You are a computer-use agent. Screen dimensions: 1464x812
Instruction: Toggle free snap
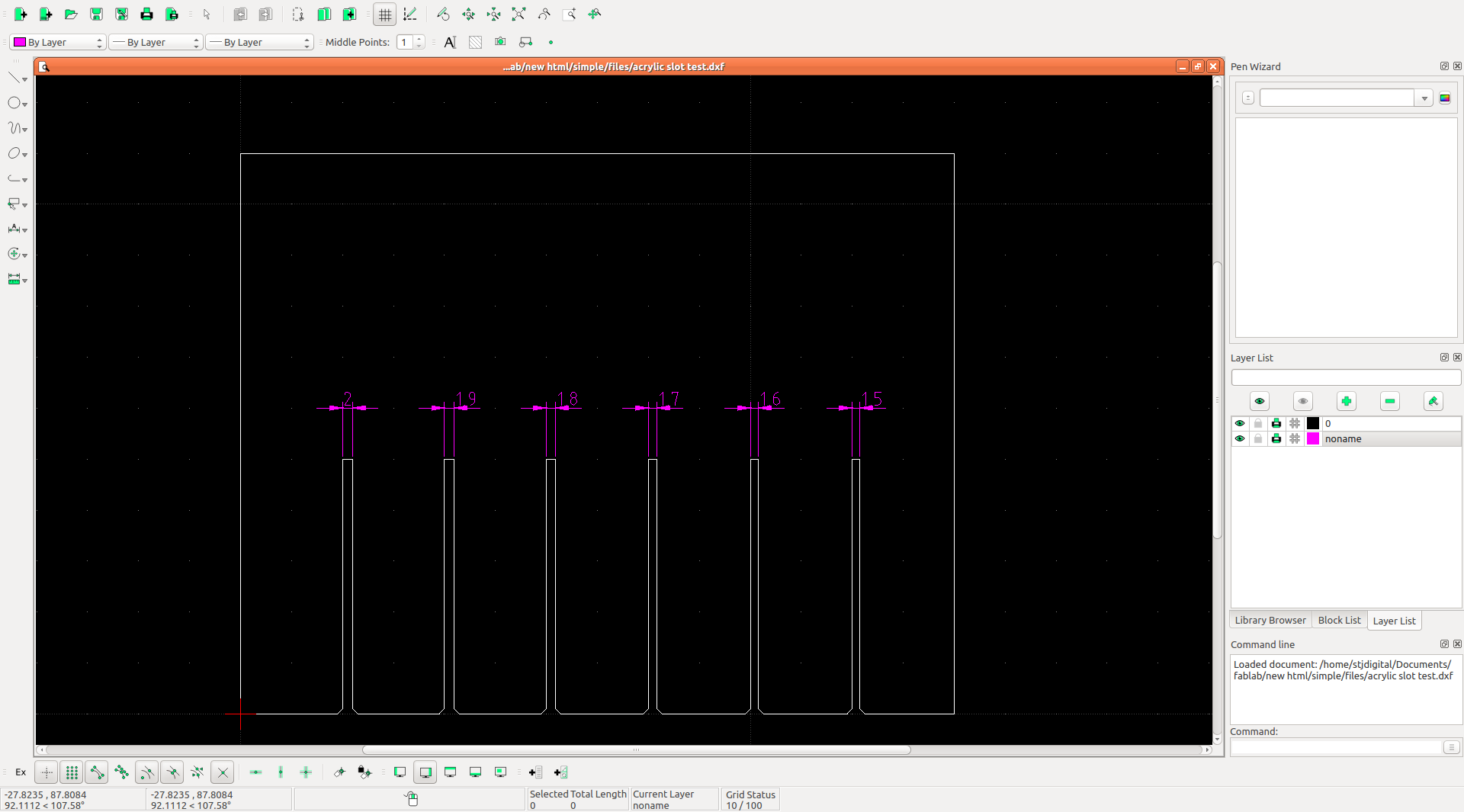pyautogui.click(x=47, y=772)
